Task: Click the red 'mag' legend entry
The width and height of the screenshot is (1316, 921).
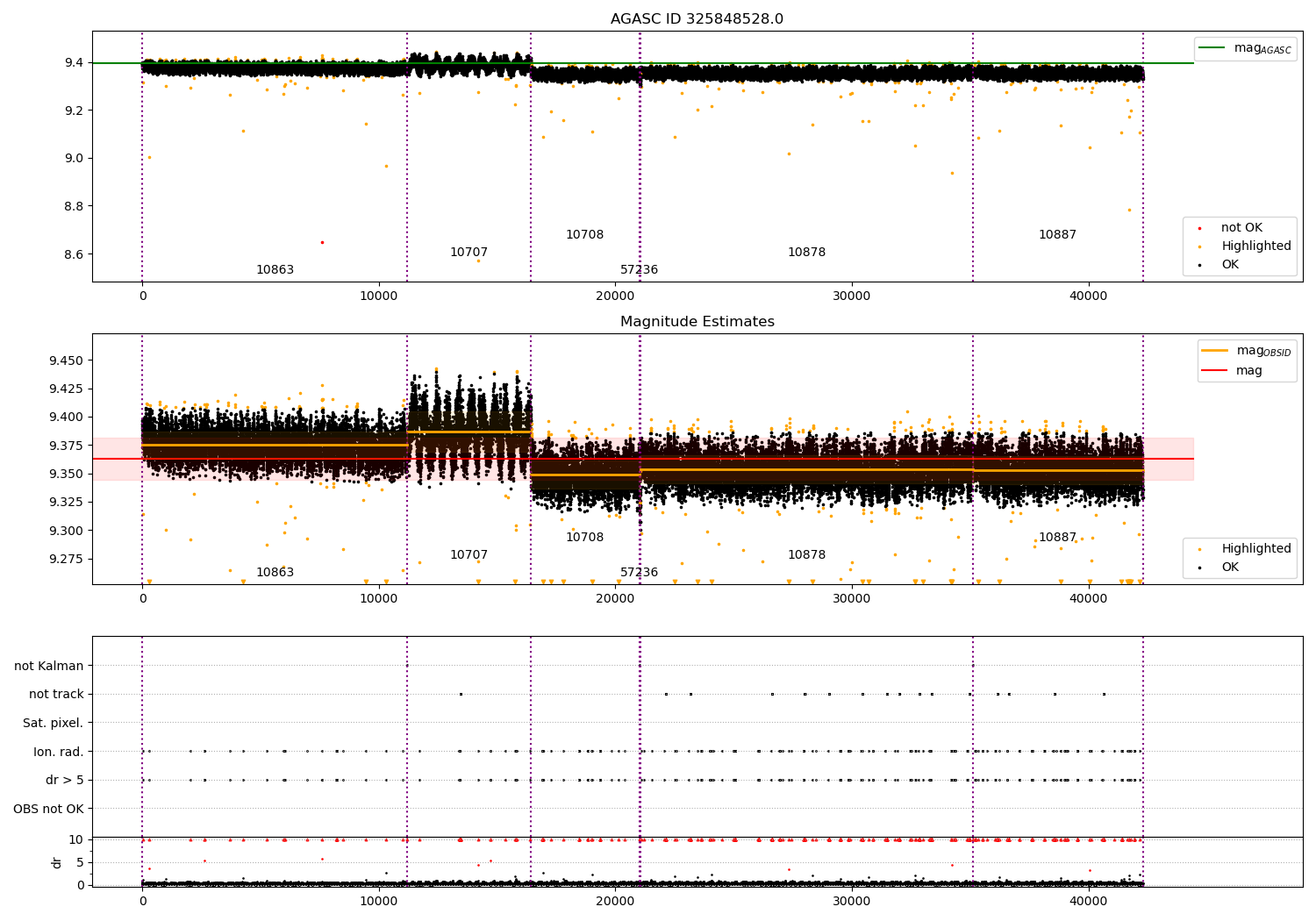Action: click(1248, 371)
